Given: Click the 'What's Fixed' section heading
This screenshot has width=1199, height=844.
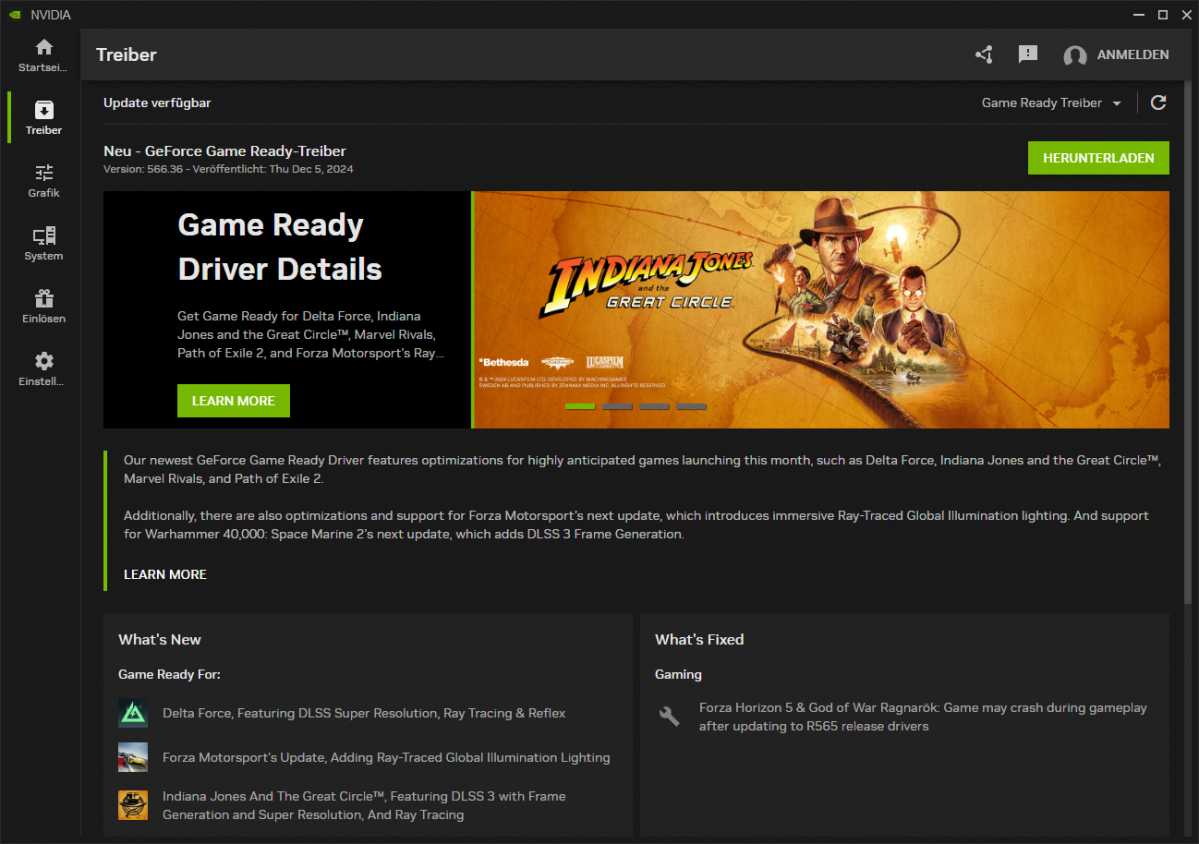Looking at the screenshot, I should (699, 639).
